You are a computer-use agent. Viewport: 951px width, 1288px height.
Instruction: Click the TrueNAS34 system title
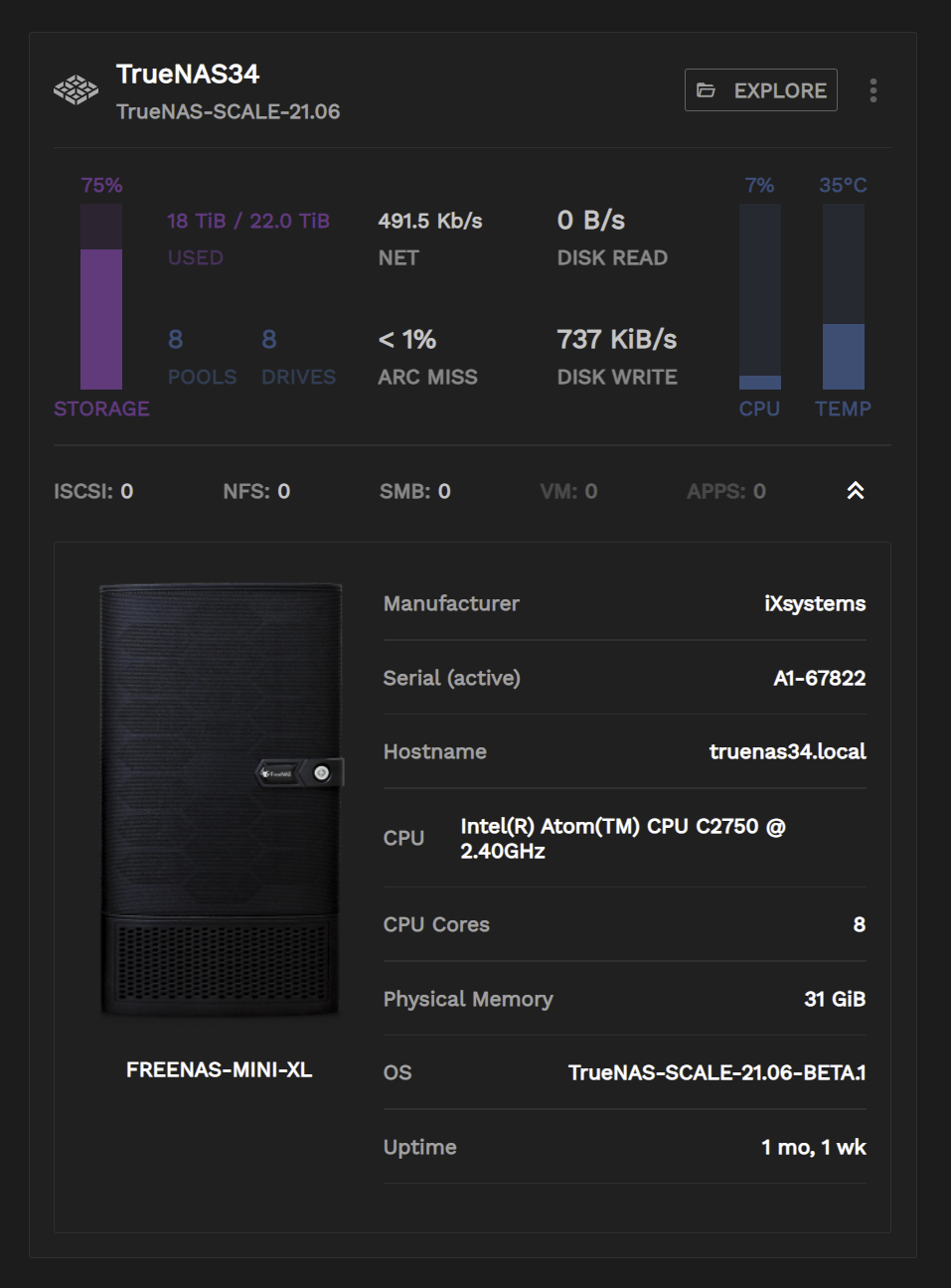pos(188,75)
